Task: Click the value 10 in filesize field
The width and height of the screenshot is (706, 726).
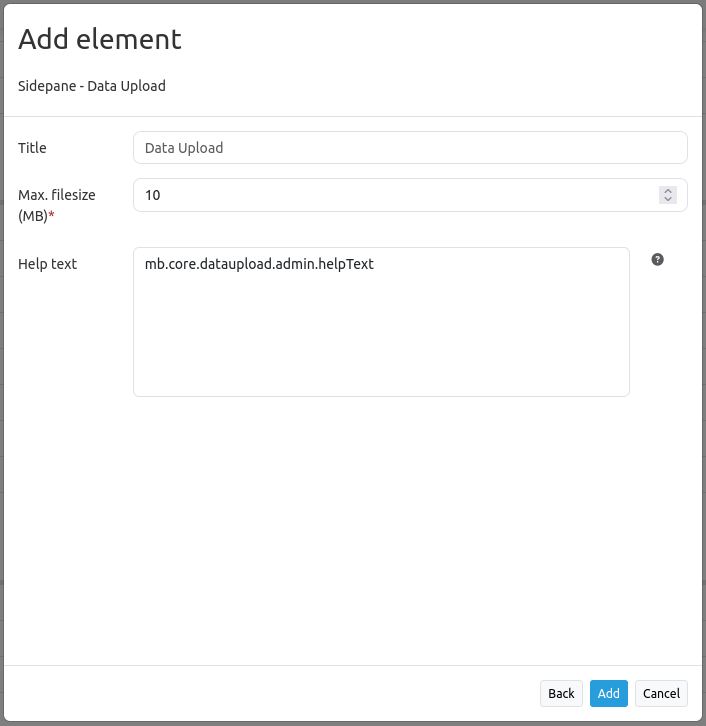Action: tap(152, 196)
